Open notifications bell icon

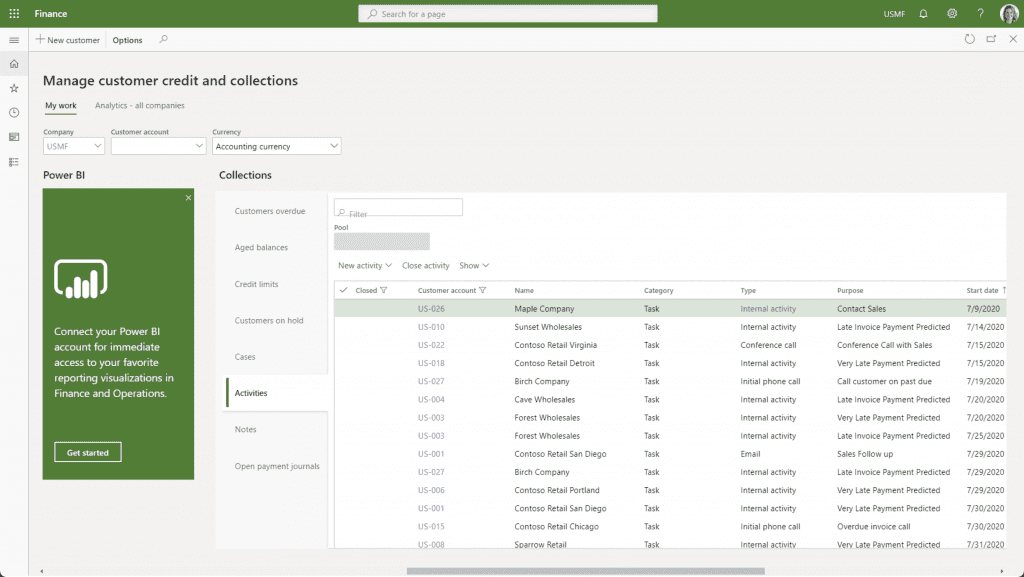[x=923, y=13]
